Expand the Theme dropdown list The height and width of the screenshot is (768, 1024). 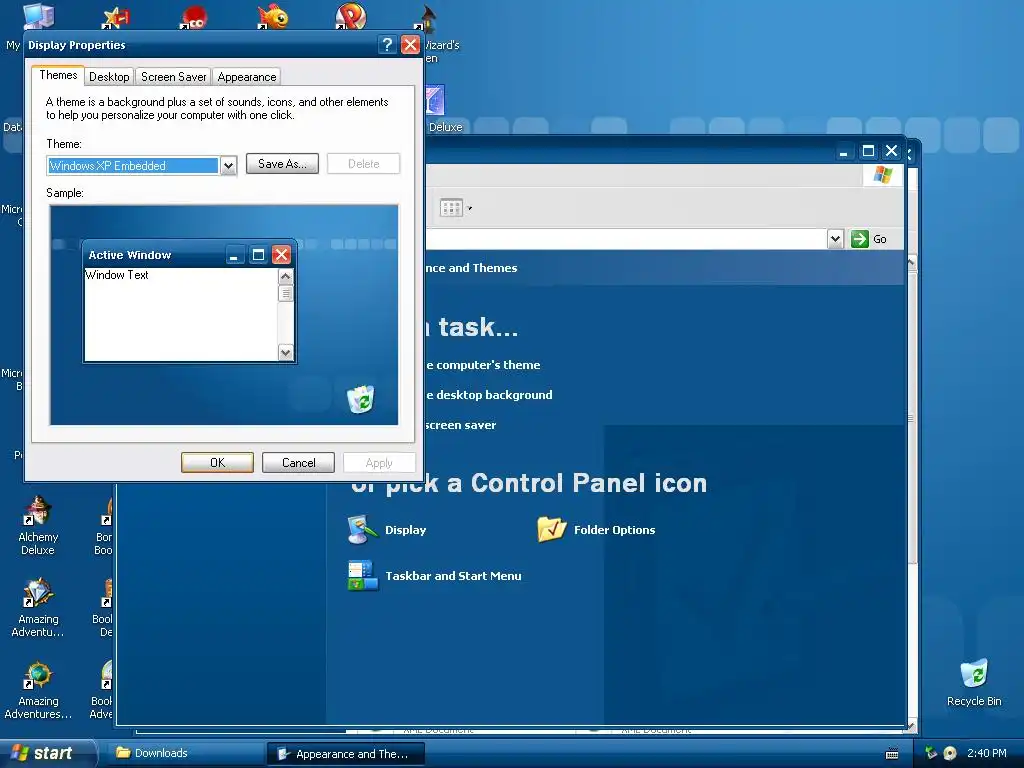228,166
